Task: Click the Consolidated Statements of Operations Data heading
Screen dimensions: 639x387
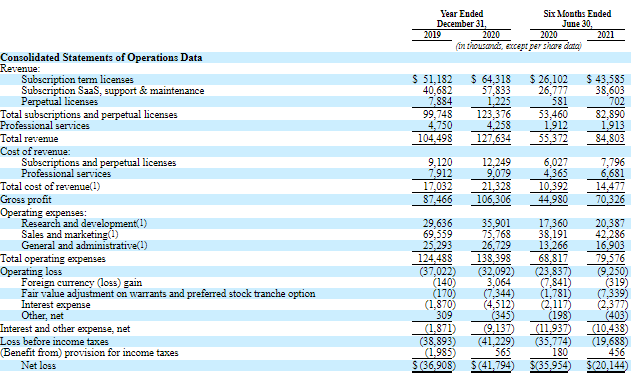Action: (101, 57)
